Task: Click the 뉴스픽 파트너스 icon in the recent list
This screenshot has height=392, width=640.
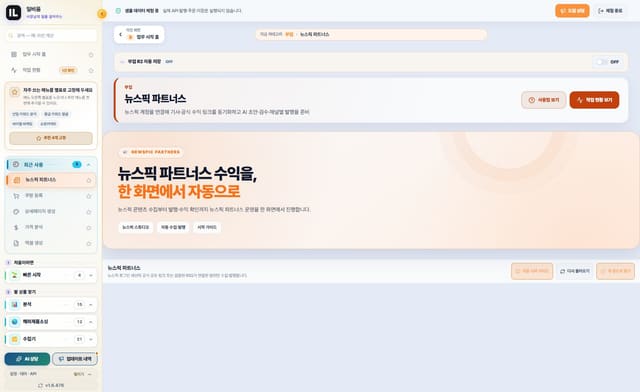Action: pyautogui.click(x=17, y=180)
